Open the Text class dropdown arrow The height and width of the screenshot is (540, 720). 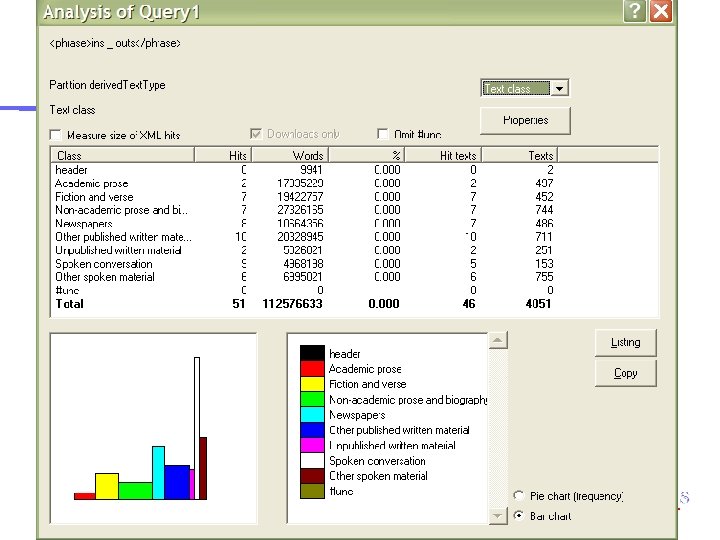559,88
